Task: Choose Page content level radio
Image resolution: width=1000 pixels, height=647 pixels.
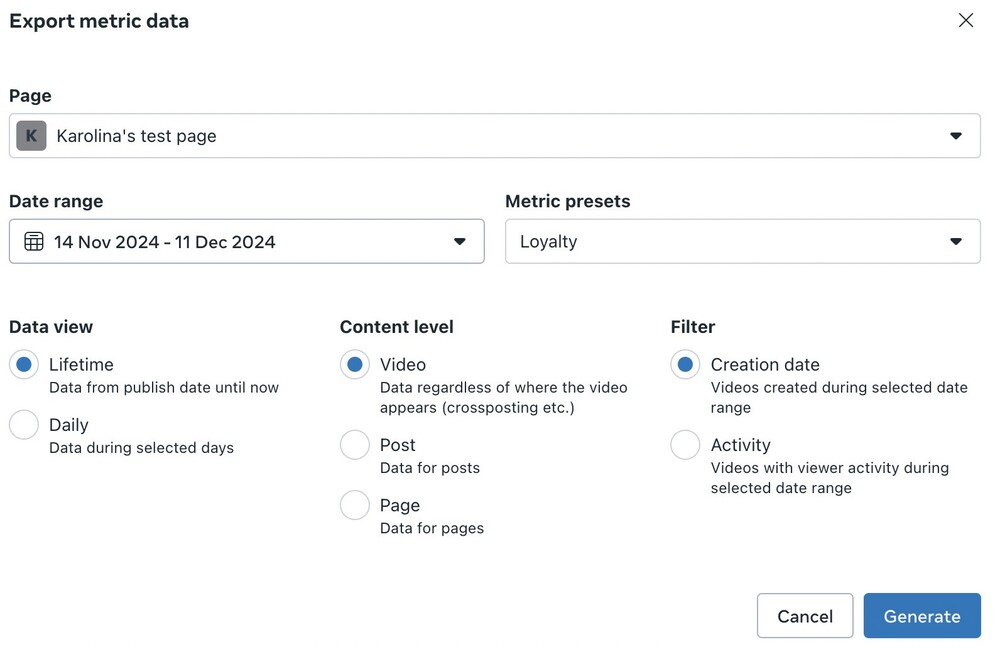Action: click(355, 505)
